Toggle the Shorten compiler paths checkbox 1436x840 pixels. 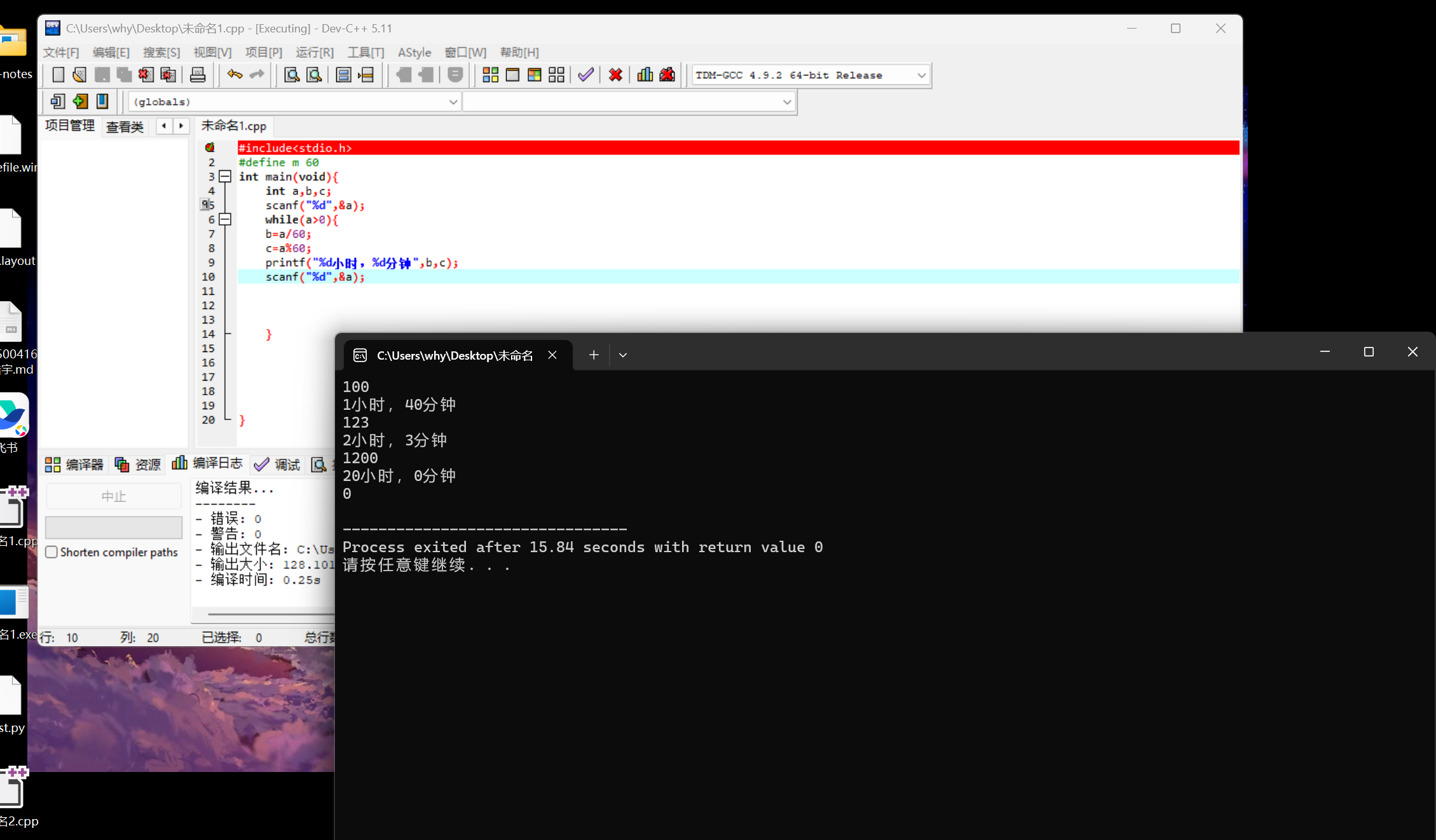(x=51, y=552)
